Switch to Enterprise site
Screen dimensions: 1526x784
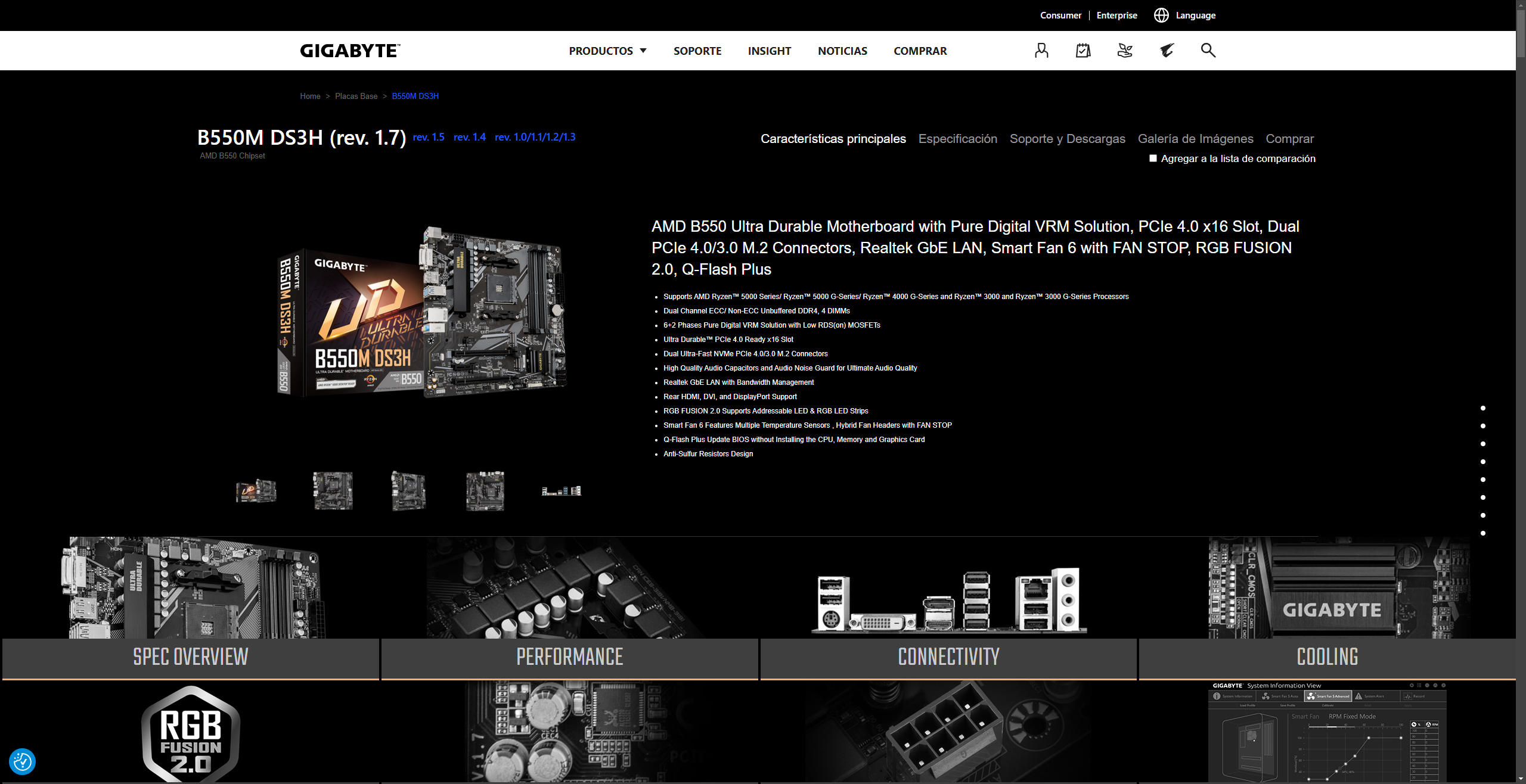coord(1116,15)
